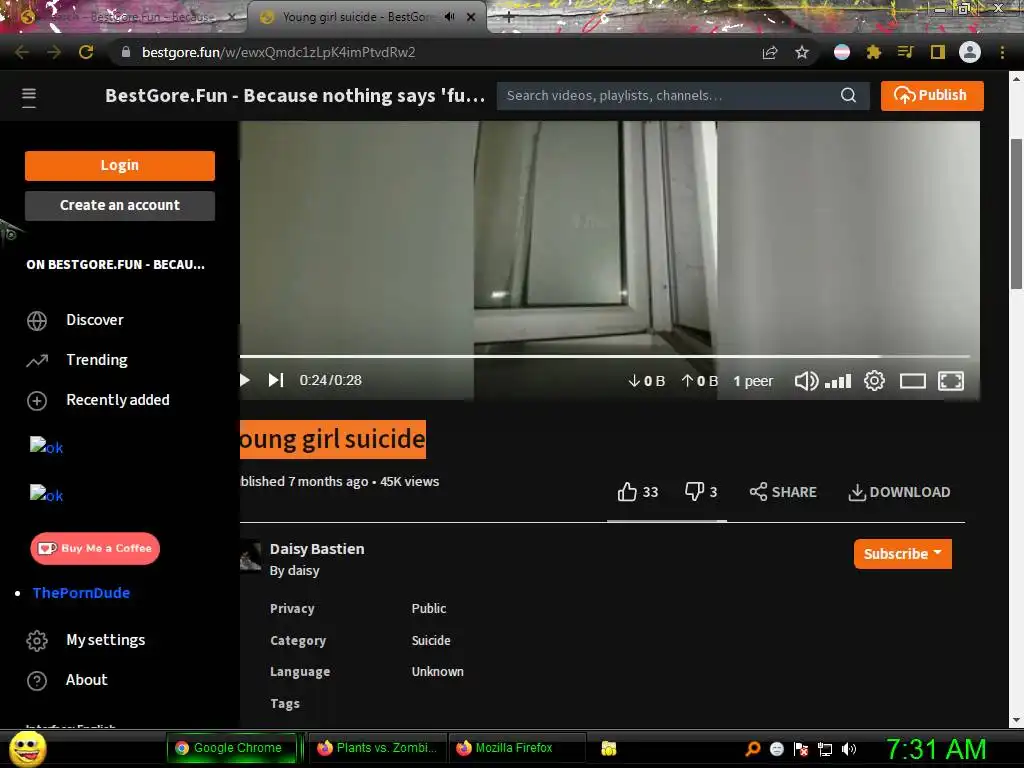Click the 7:31 AM clock

936,749
